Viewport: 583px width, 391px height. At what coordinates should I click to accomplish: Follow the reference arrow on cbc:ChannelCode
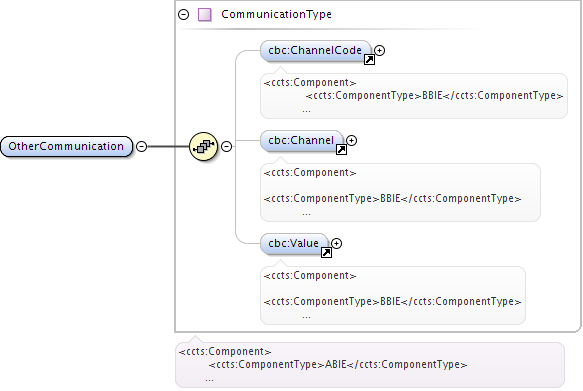pyautogui.click(x=369, y=59)
